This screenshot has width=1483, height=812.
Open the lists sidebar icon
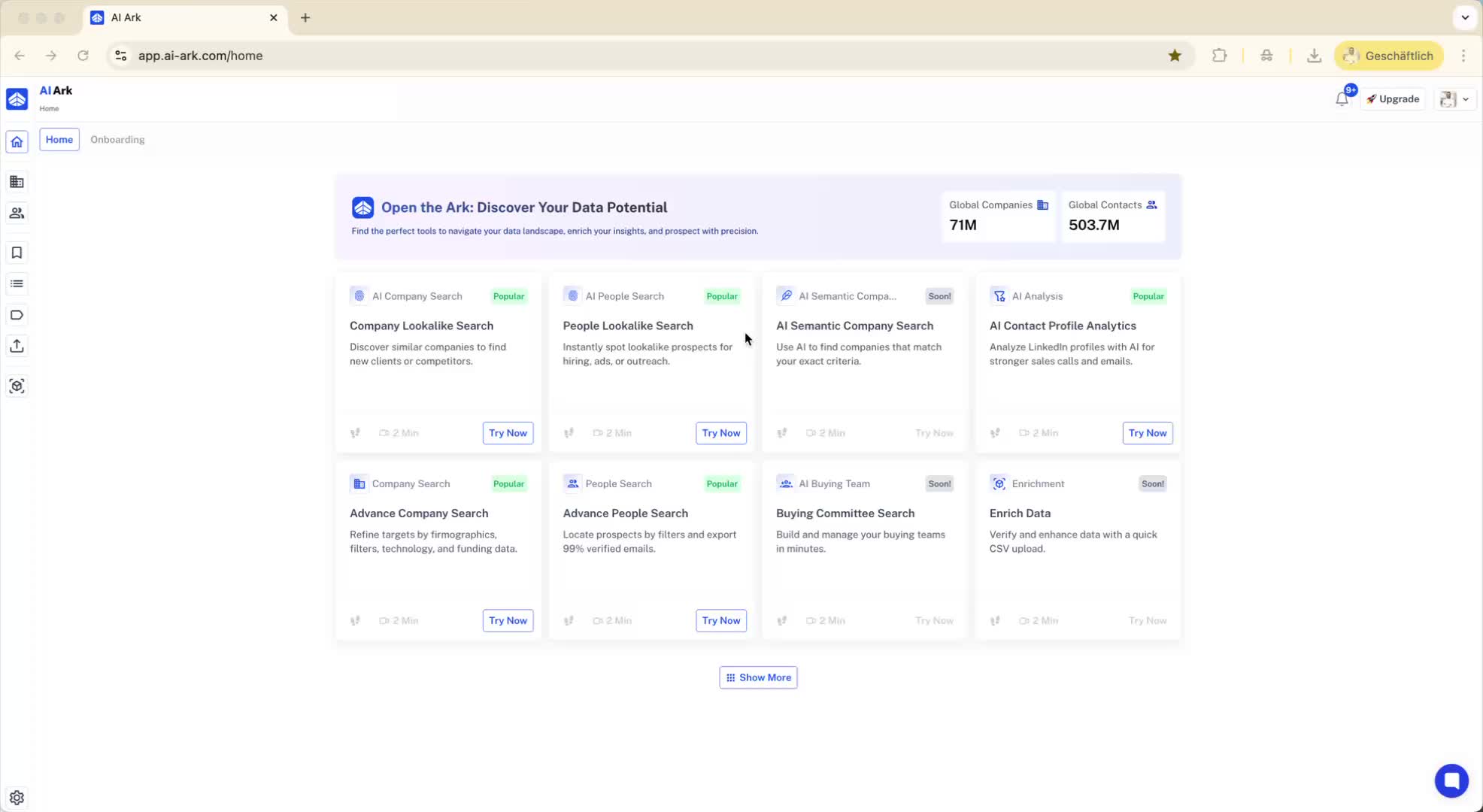(17, 284)
